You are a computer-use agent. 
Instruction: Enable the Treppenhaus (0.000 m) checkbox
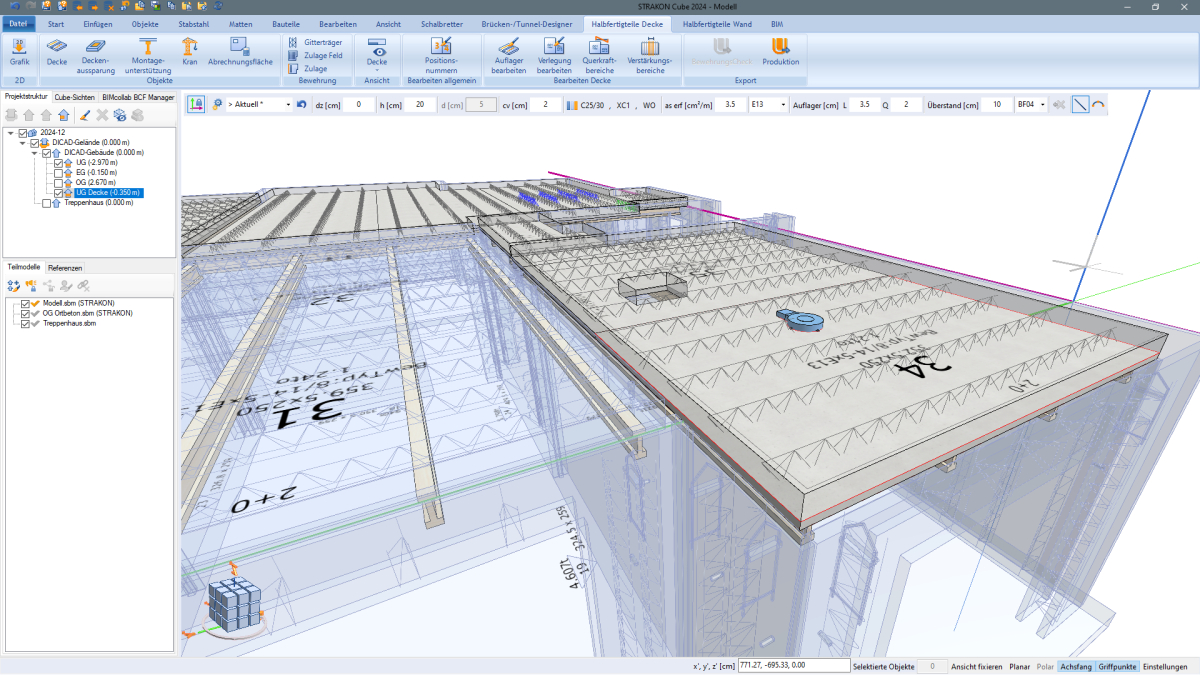(x=46, y=203)
